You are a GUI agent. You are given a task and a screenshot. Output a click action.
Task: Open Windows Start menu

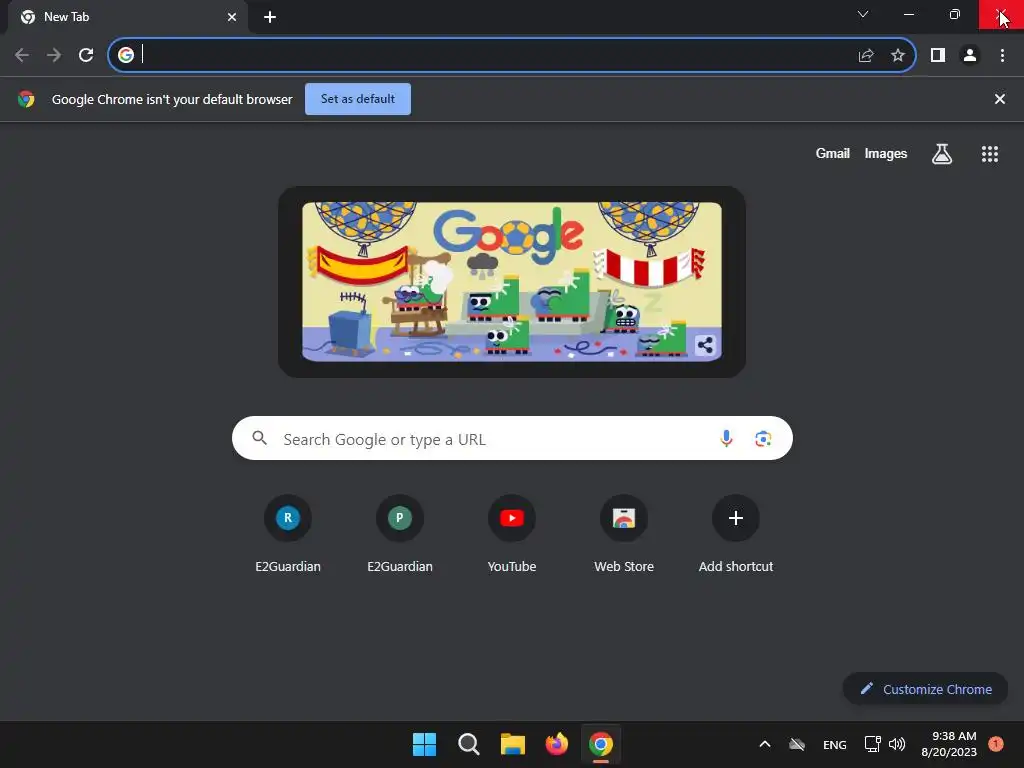pyautogui.click(x=424, y=744)
